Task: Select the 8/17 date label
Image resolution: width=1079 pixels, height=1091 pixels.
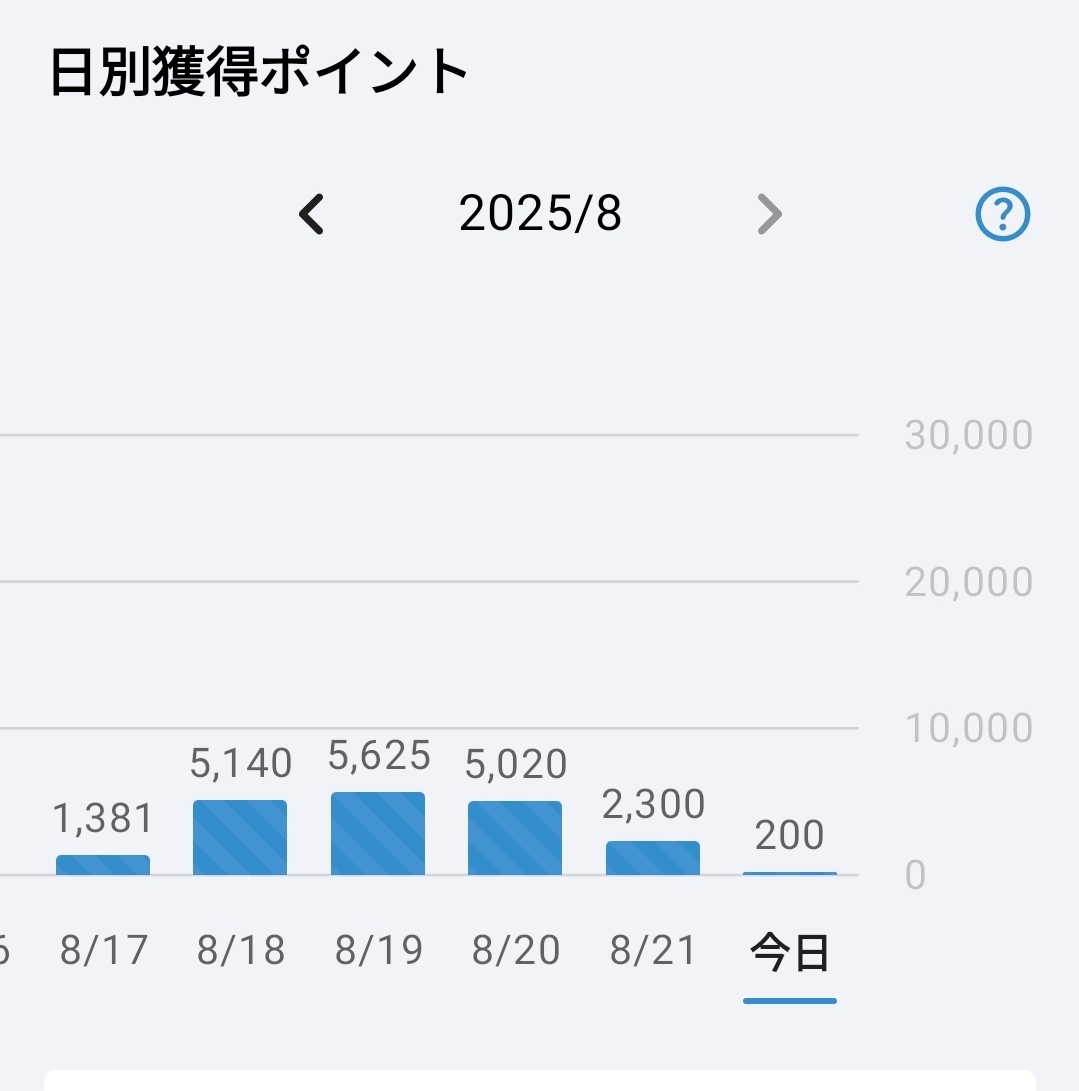Action: pos(104,951)
